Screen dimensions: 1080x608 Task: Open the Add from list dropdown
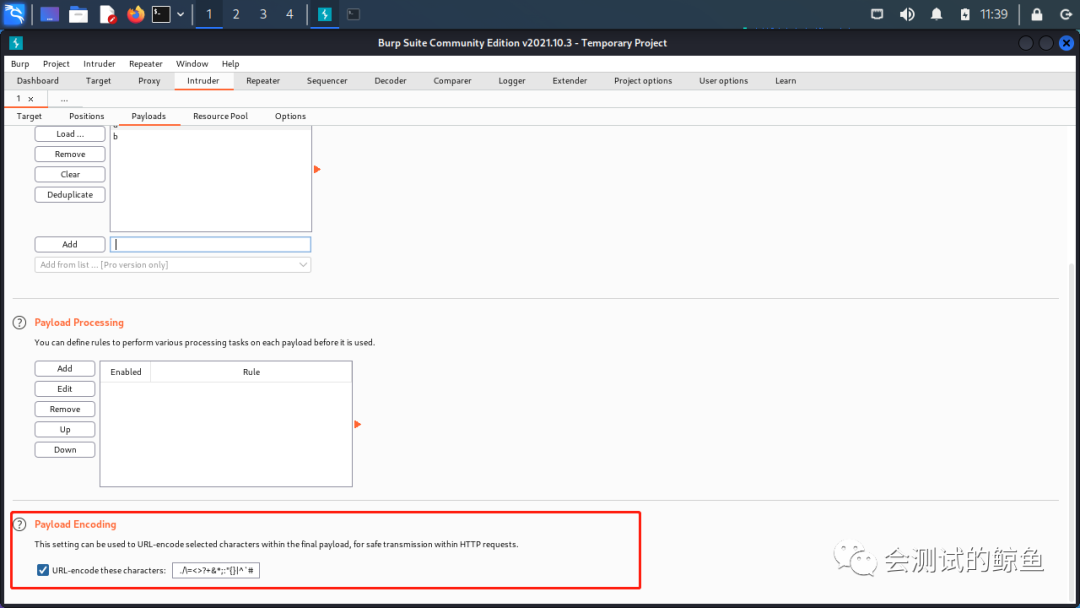[172, 264]
